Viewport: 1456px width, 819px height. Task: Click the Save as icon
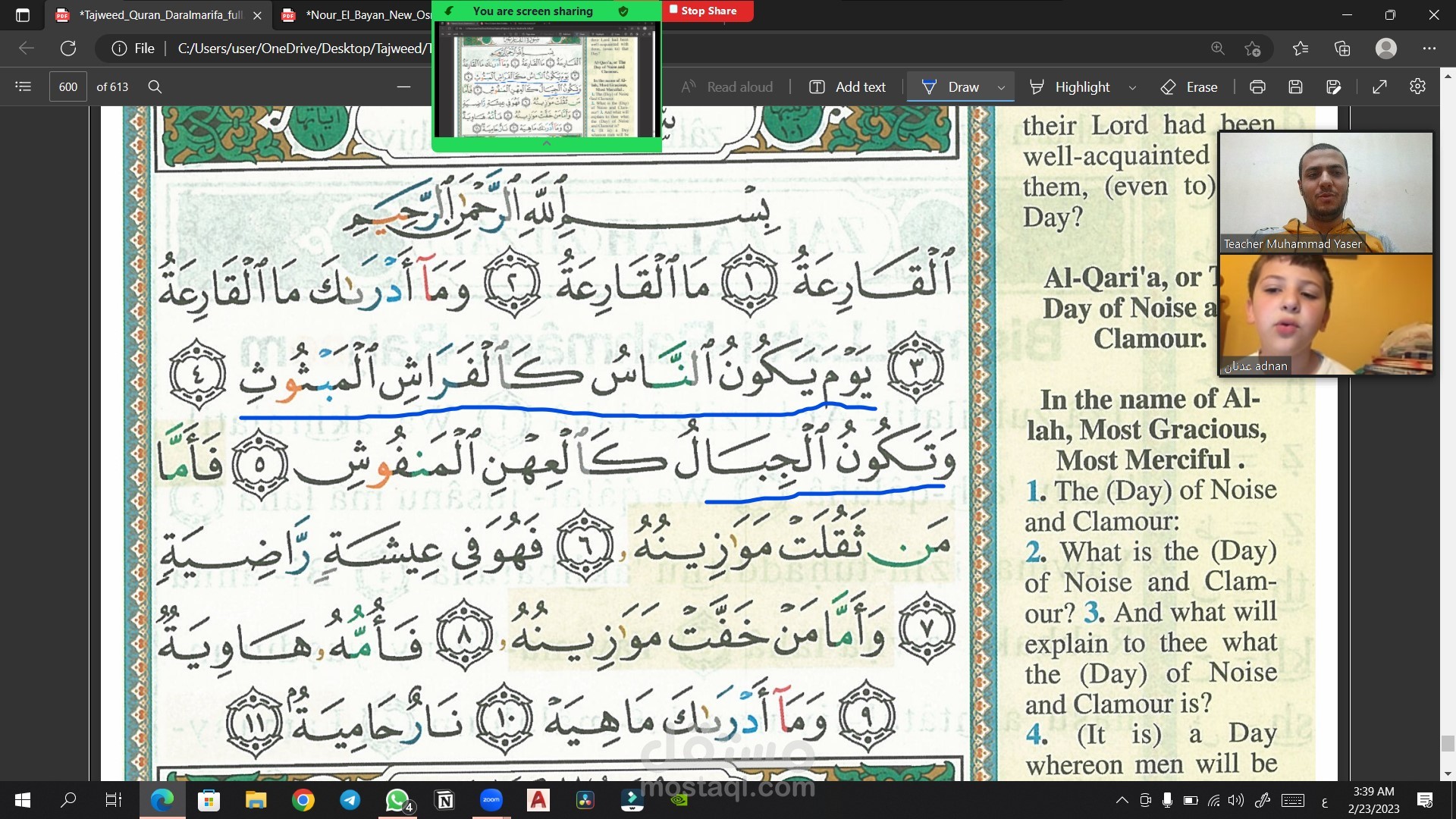1334,86
